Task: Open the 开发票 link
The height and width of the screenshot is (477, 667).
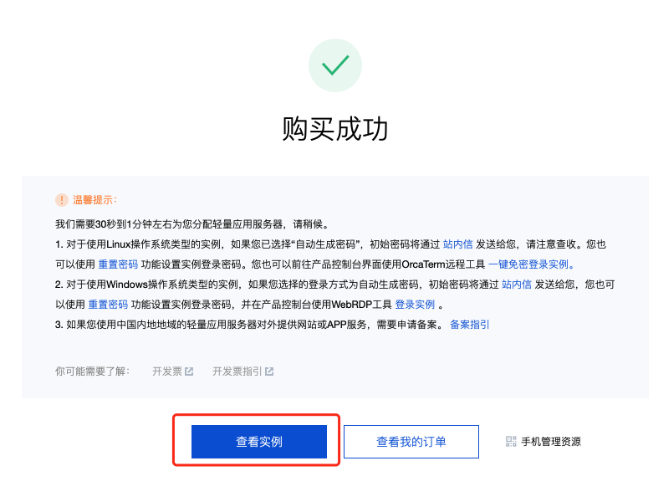Action: pyautogui.click(x=167, y=371)
